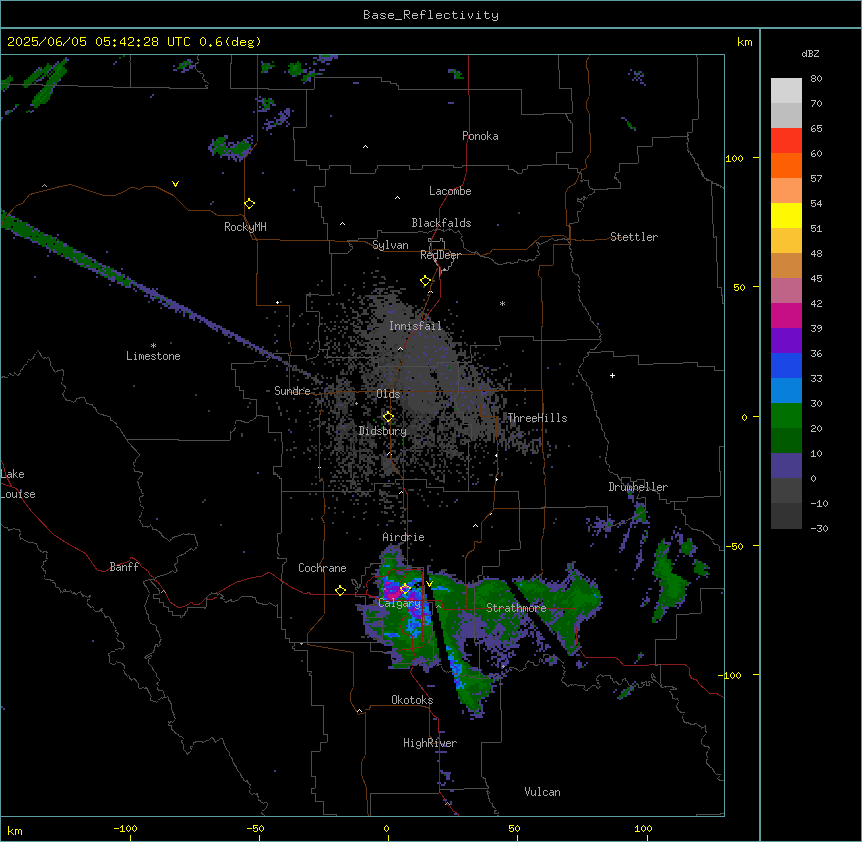Click the dBZ legend heading

(810, 53)
